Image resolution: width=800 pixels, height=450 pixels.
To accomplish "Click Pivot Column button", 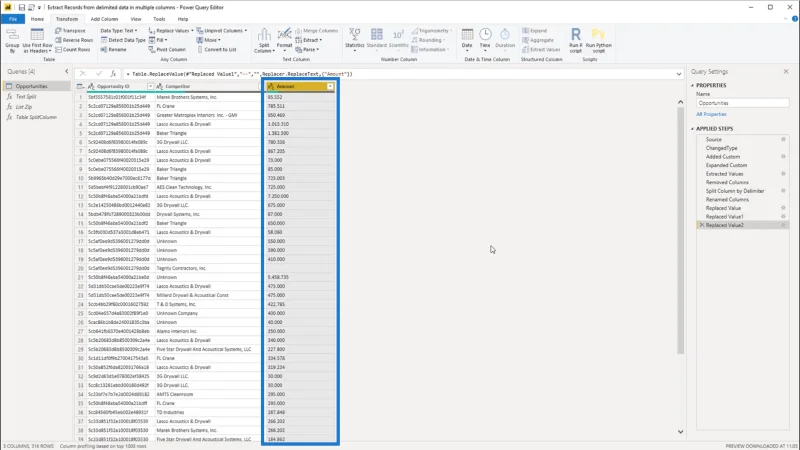I will pos(167,49).
